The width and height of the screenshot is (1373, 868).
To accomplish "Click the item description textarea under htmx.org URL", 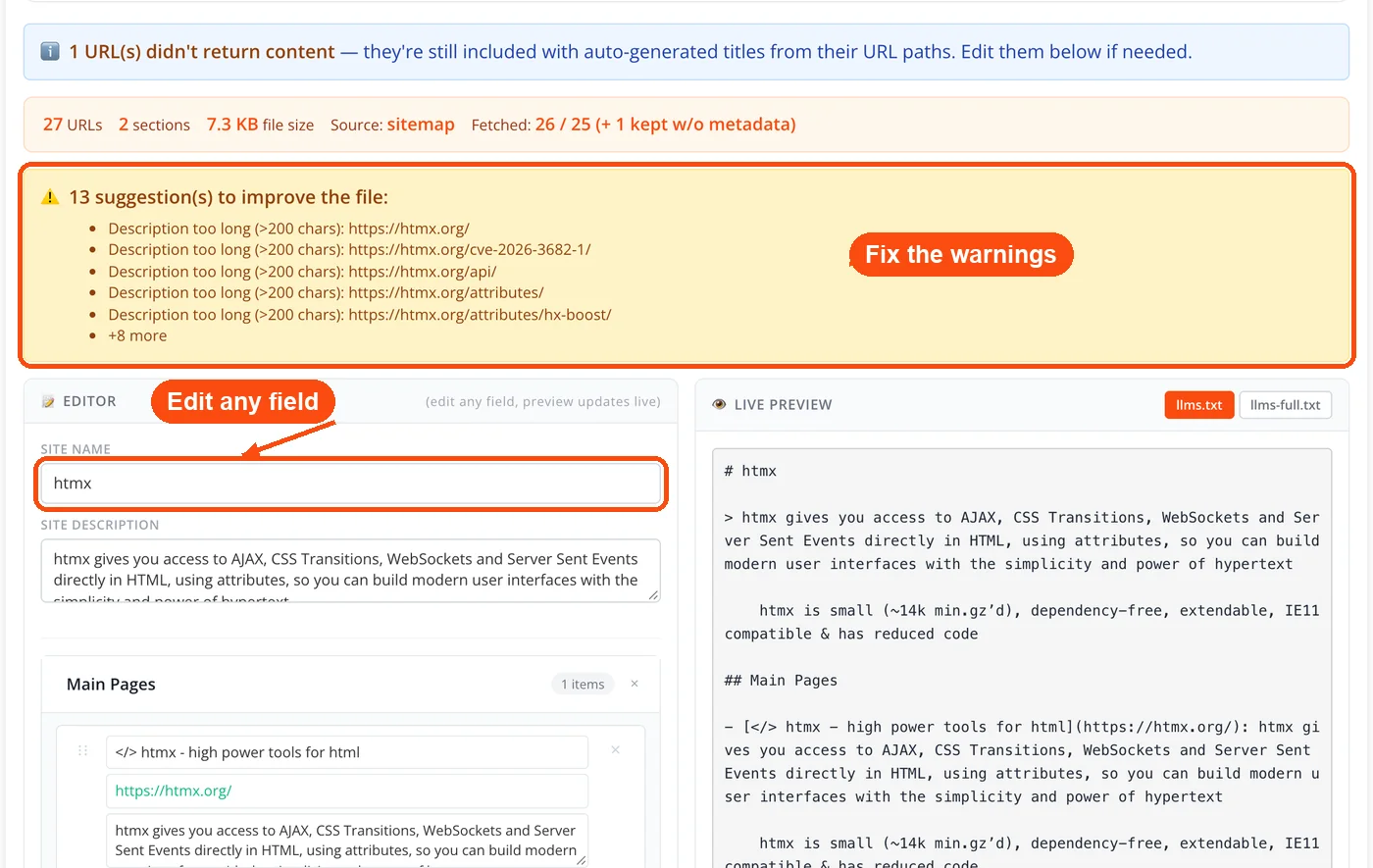I will 347,840.
